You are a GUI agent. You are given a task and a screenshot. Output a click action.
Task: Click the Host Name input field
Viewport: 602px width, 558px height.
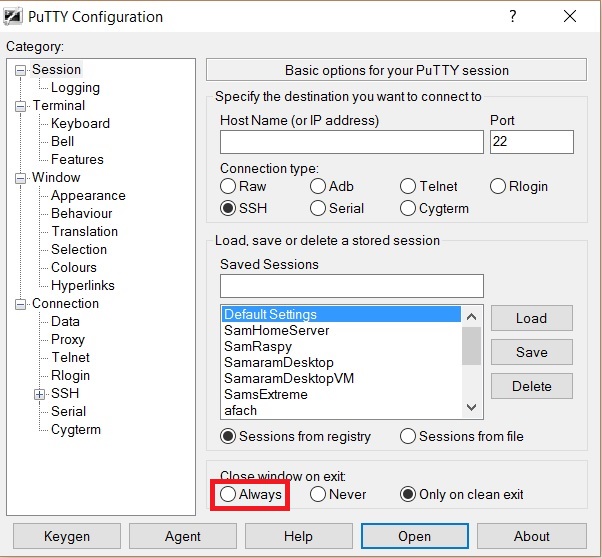(352, 142)
